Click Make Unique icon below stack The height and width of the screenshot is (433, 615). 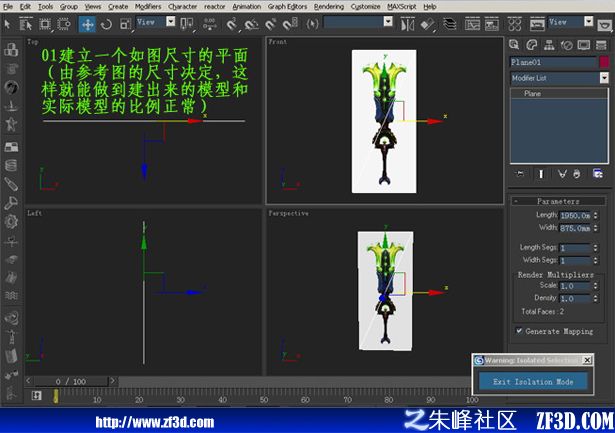[562, 174]
